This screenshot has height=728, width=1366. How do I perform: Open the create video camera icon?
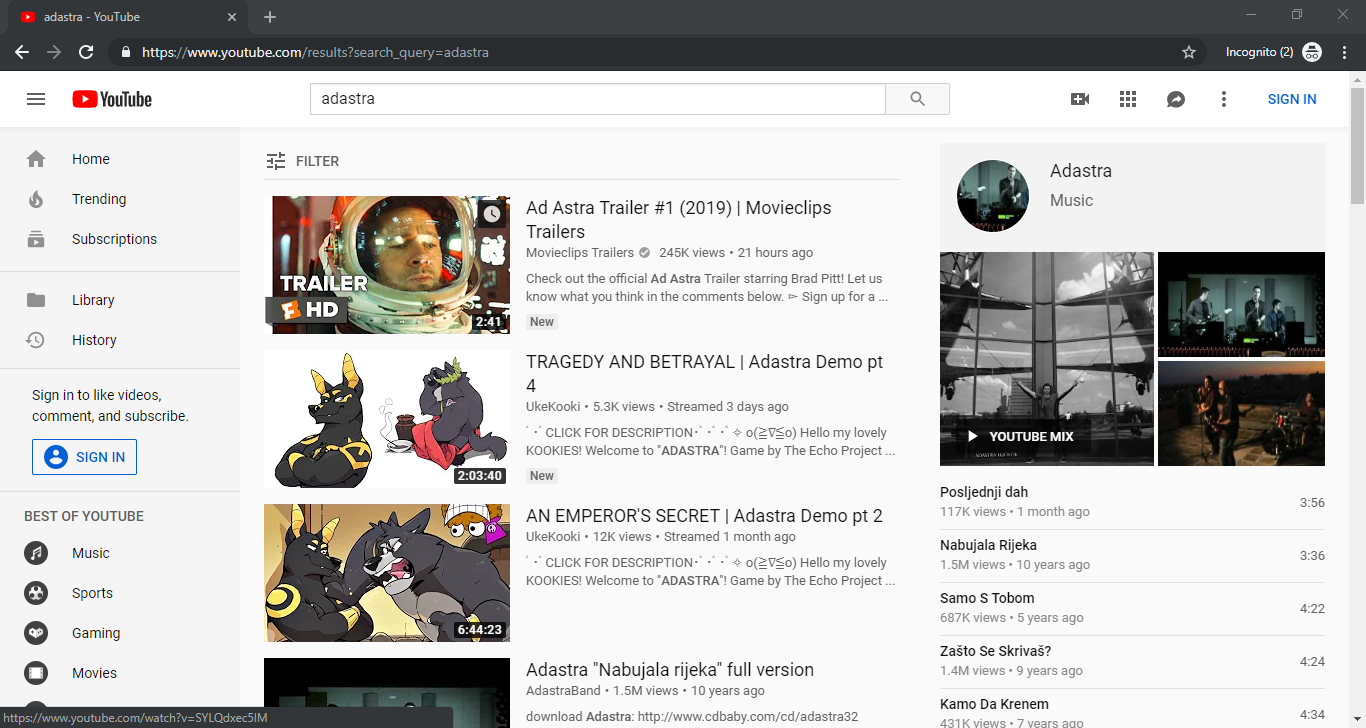(x=1080, y=99)
